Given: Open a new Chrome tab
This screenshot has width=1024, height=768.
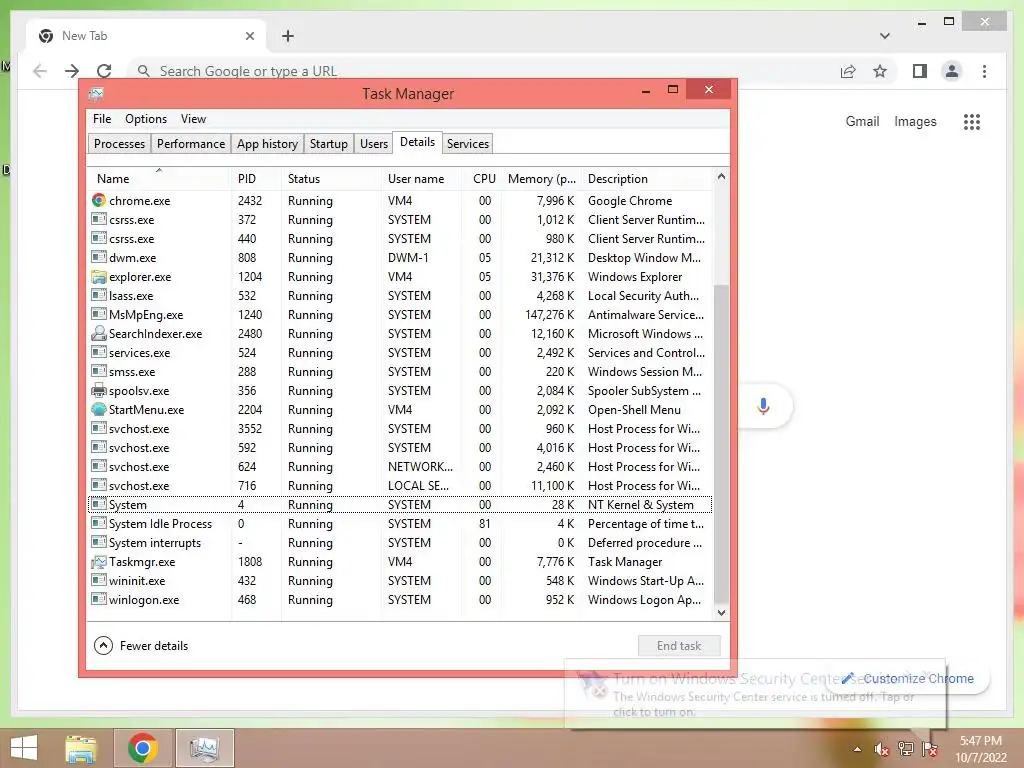Looking at the screenshot, I should point(287,36).
